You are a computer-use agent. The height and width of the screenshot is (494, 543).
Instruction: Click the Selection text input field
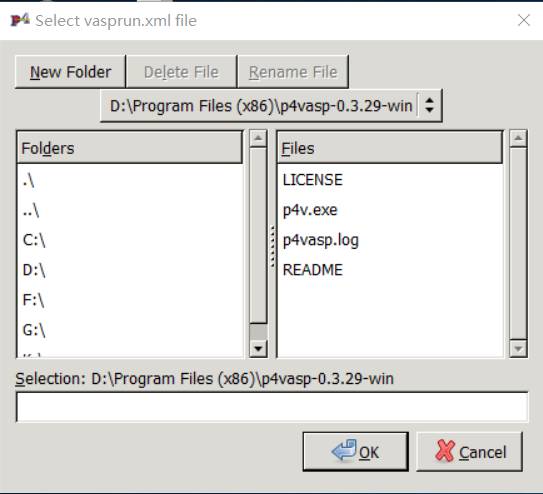click(272, 407)
